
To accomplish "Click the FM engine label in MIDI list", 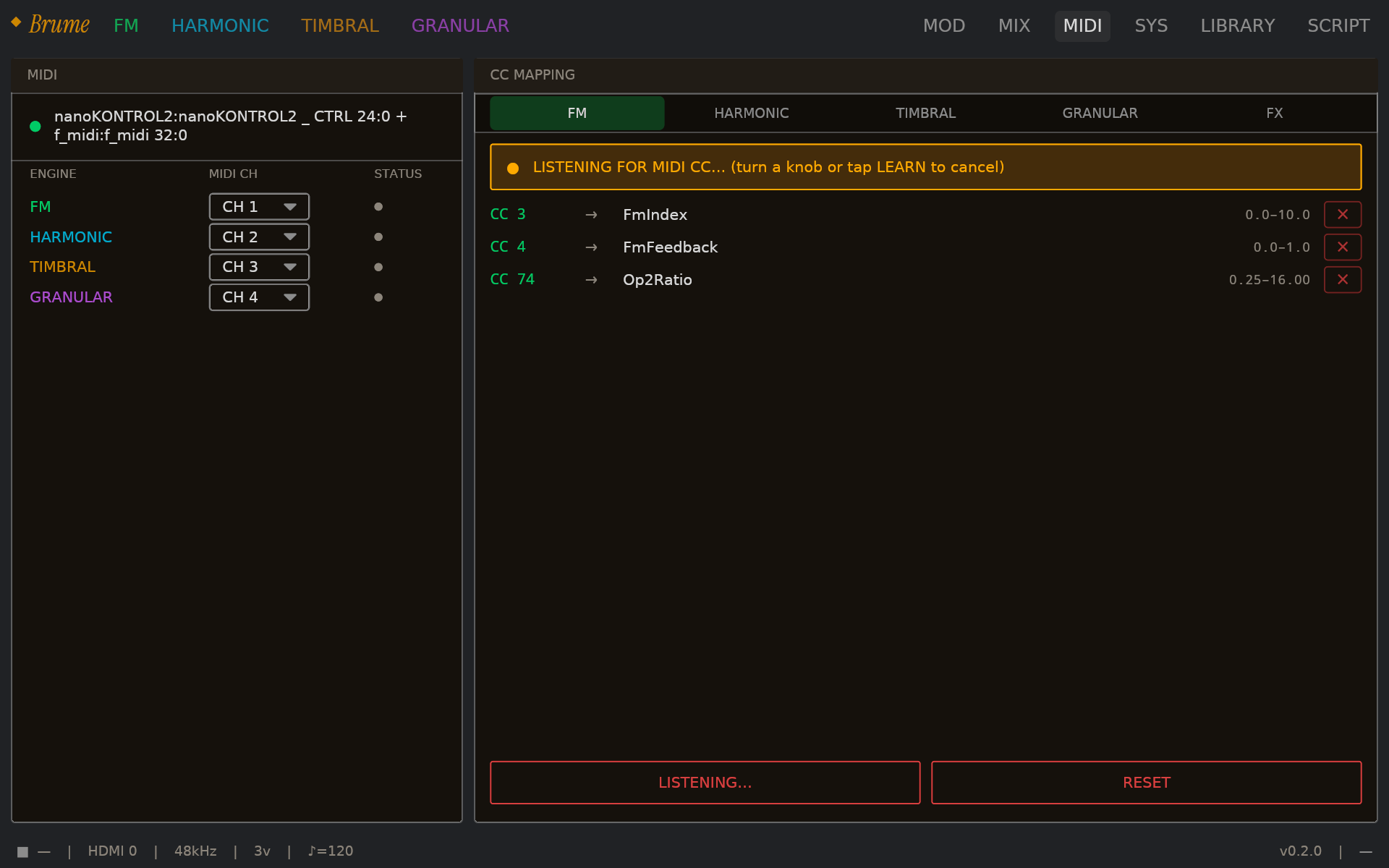I will click(x=41, y=207).
